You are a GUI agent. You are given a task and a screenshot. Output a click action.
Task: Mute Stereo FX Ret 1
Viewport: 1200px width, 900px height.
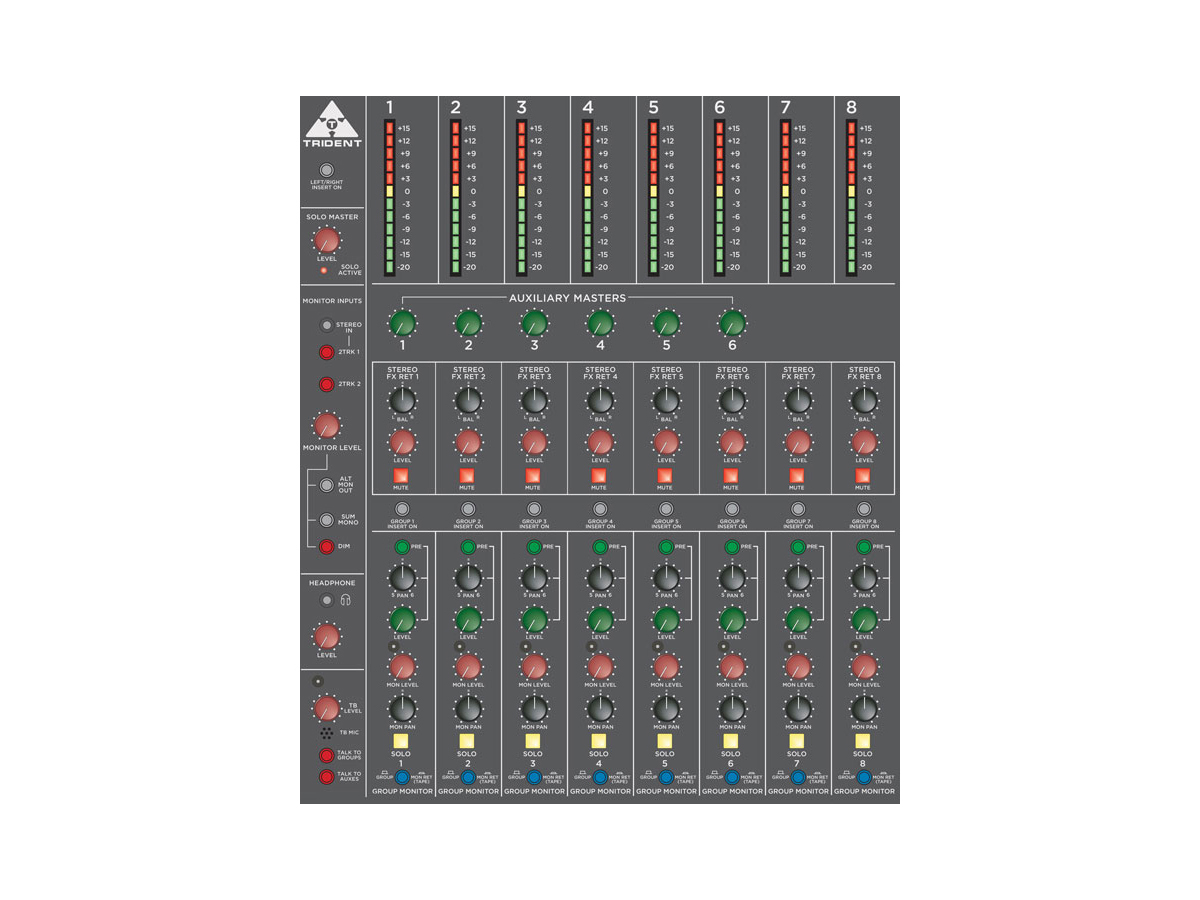(x=401, y=475)
